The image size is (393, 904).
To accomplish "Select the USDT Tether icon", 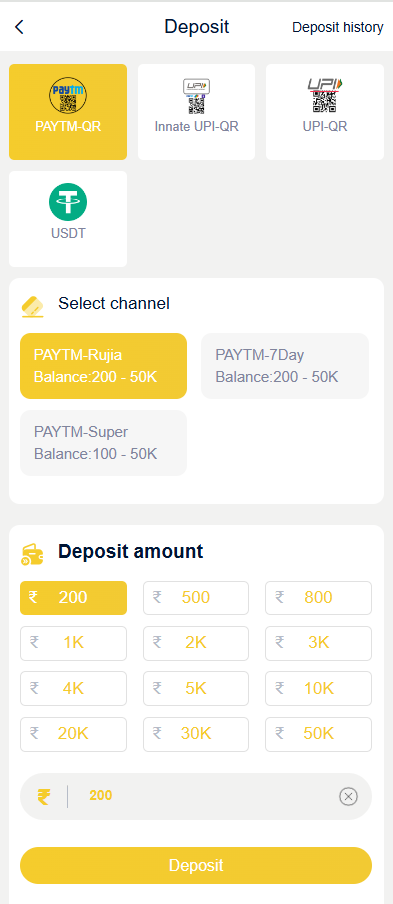I will click(68, 202).
